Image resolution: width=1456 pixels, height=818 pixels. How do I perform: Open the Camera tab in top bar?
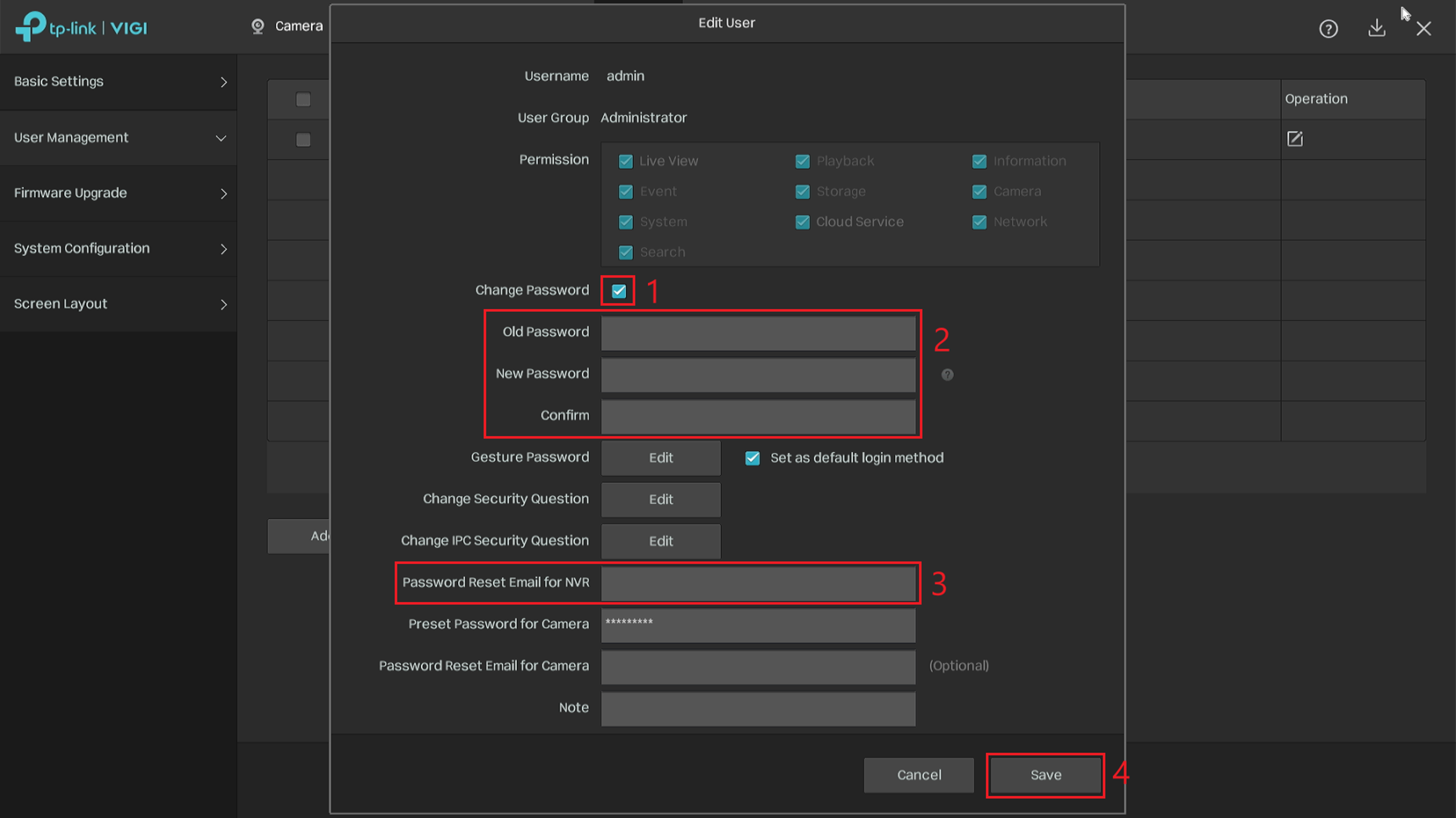click(287, 26)
